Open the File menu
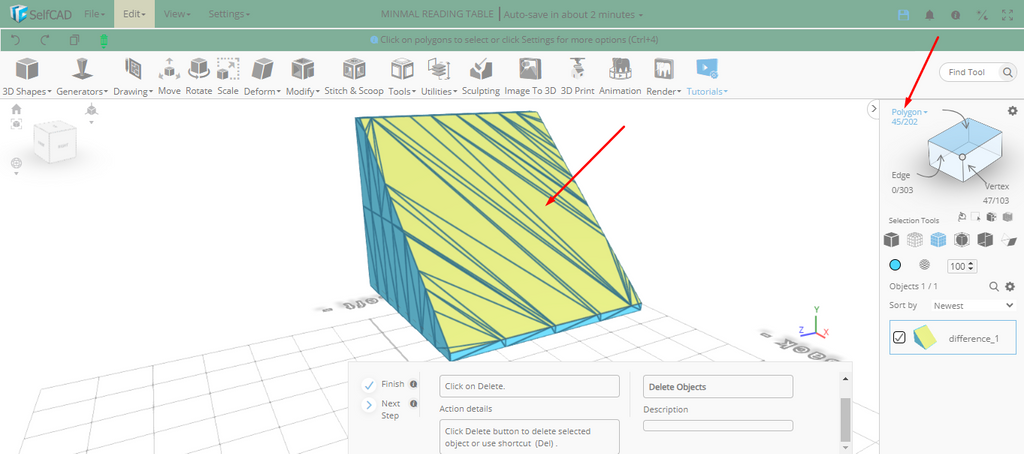 [95, 14]
